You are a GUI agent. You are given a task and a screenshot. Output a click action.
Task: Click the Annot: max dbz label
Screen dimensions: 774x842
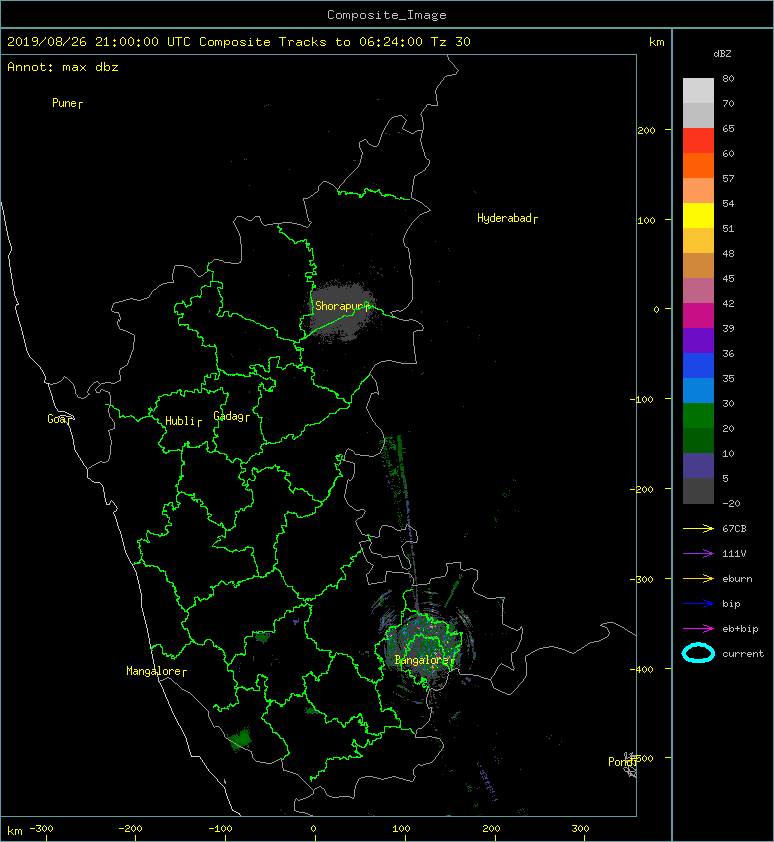(63, 67)
